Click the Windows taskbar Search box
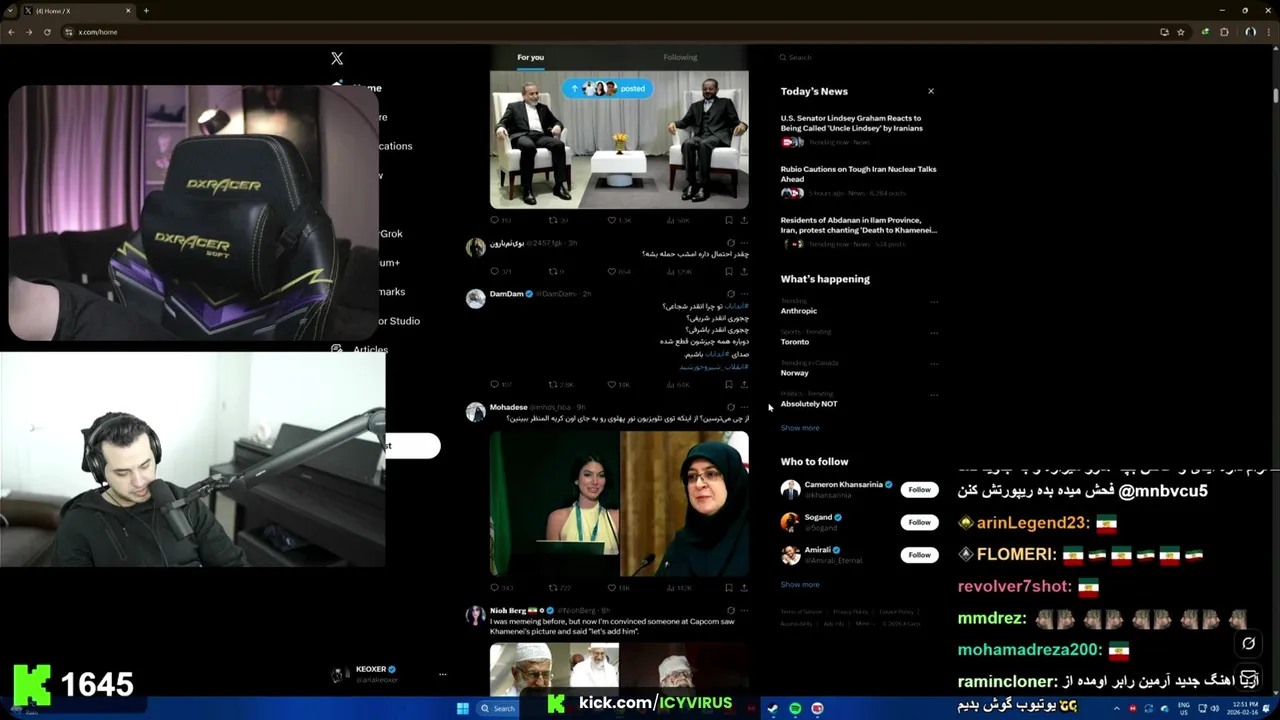Viewport: 1280px width, 720px height. [498, 708]
